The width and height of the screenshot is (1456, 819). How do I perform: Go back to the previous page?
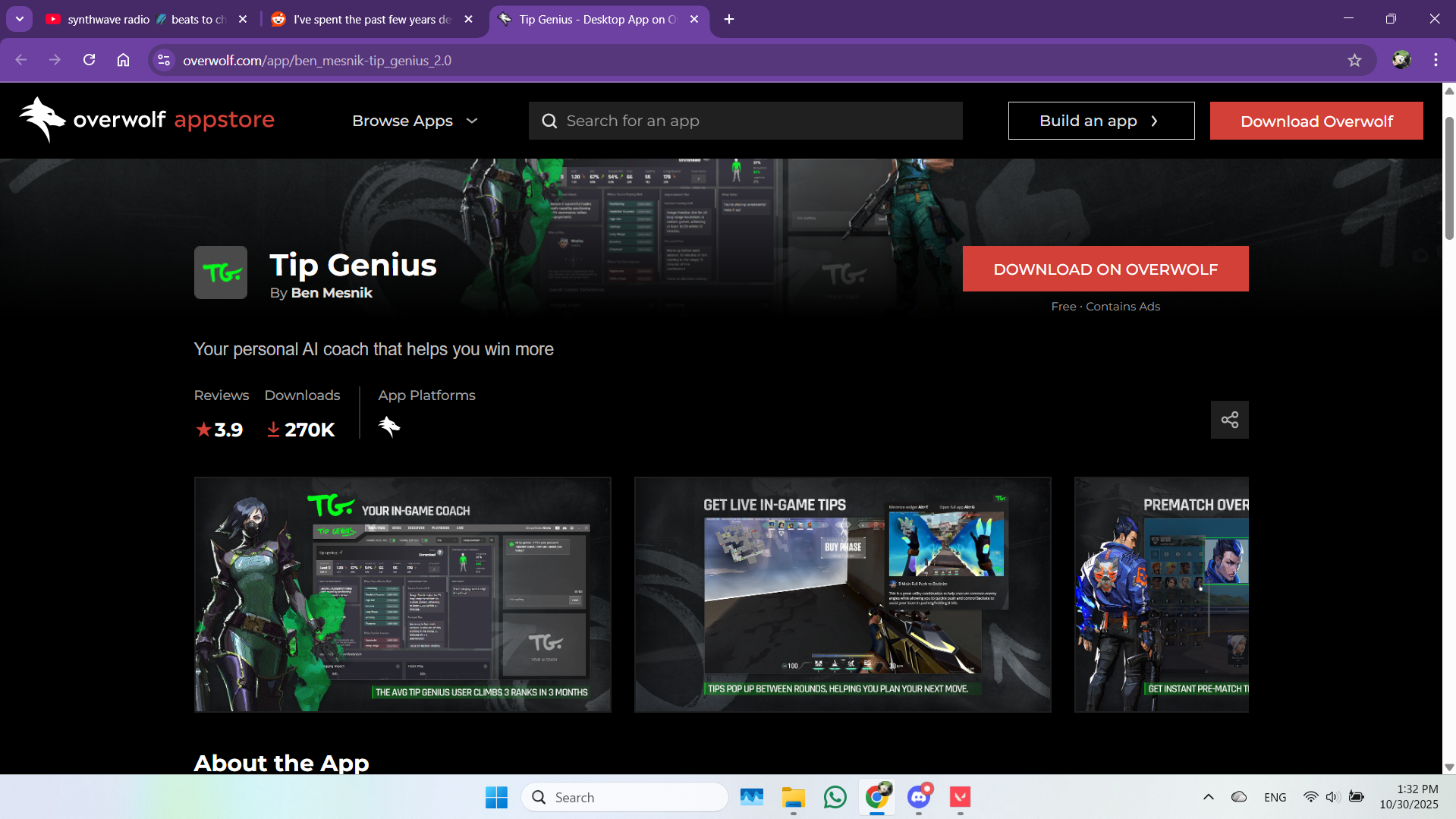coord(21,60)
